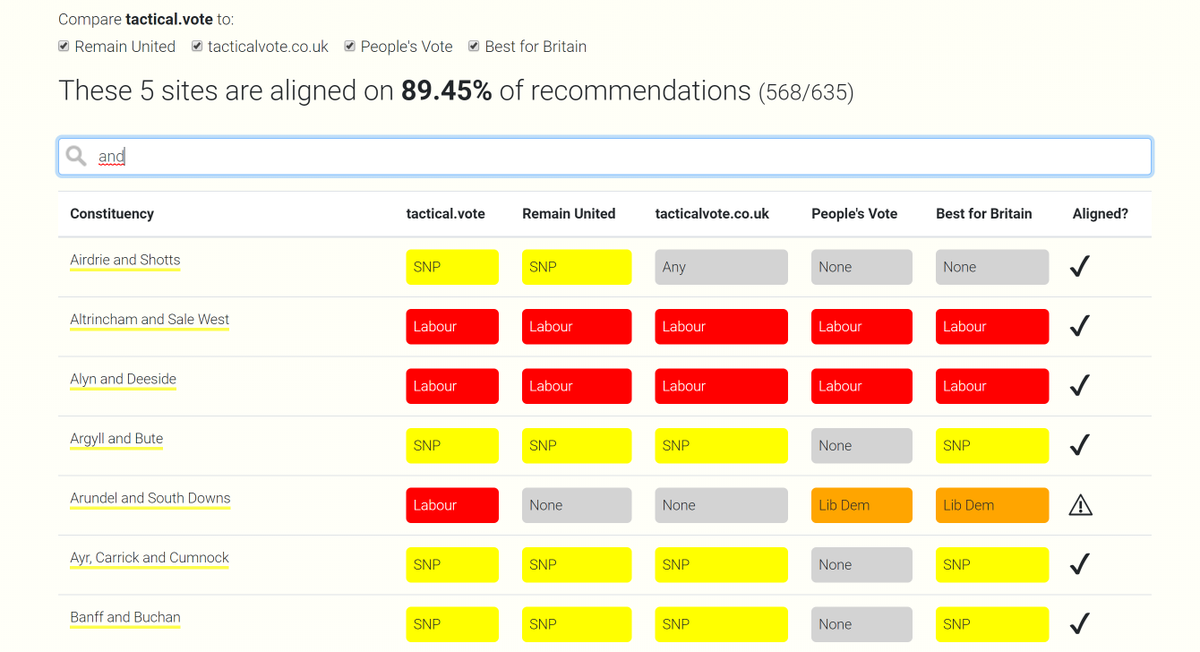Click the red Labour swatch for Arundel
Screen dimensions: 1200x652
[452, 505]
